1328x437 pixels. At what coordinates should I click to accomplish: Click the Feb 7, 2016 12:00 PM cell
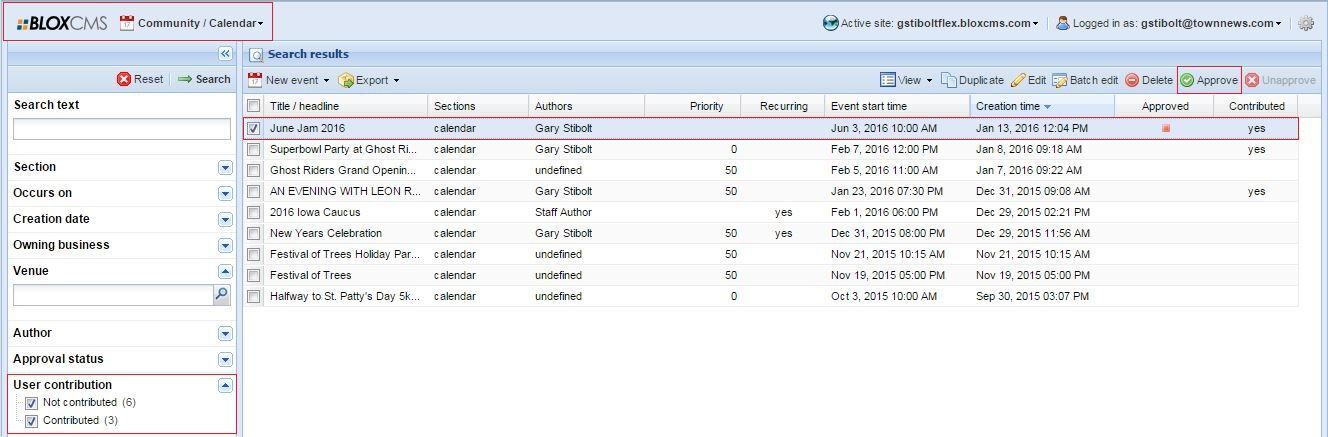pyautogui.click(x=884, y=149)
